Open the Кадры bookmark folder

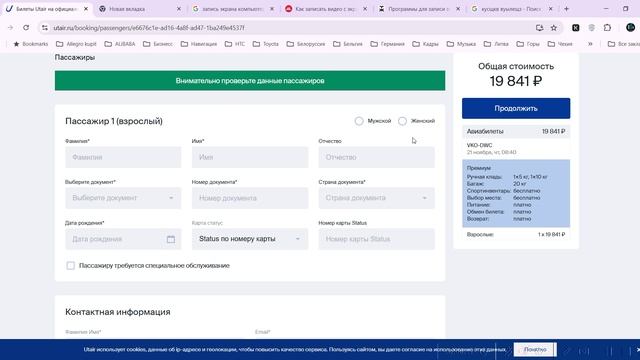[425, 44]
